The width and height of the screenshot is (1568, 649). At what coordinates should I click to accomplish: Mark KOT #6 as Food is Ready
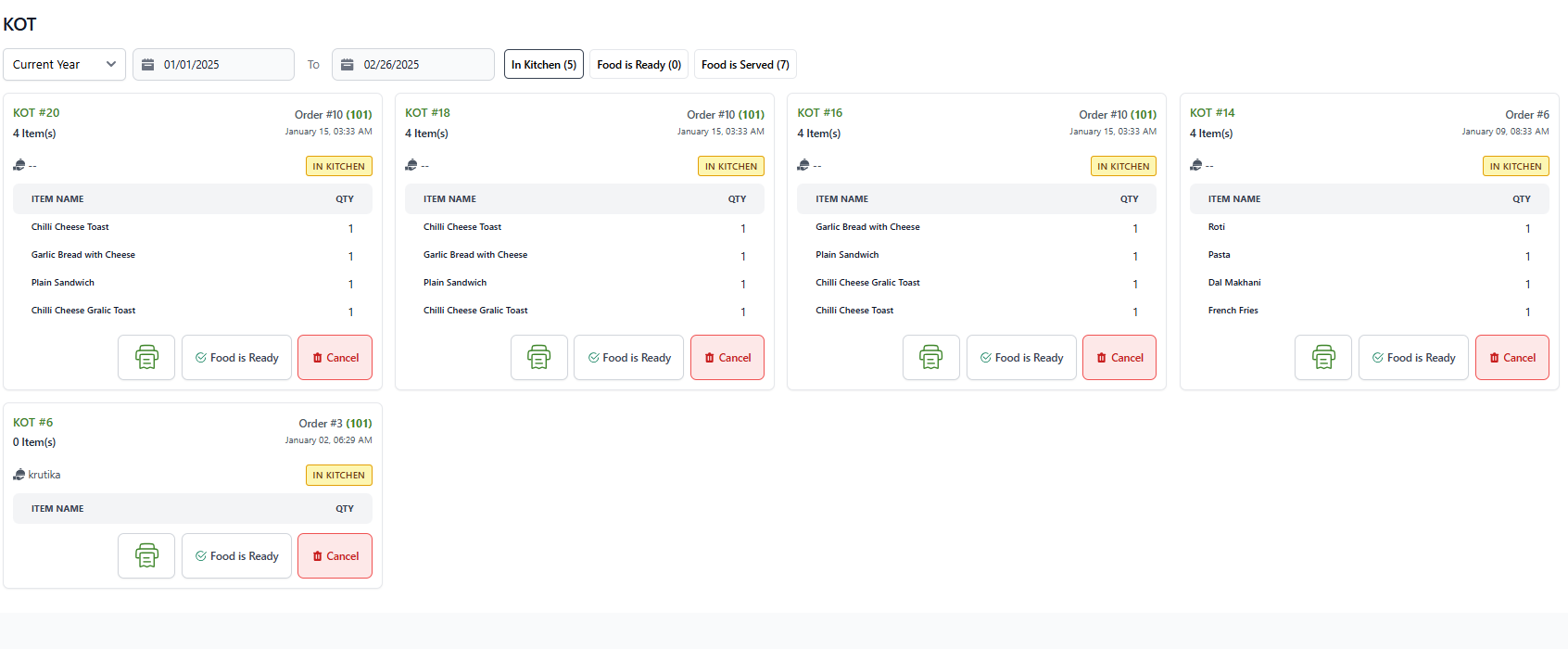point(236,555)
